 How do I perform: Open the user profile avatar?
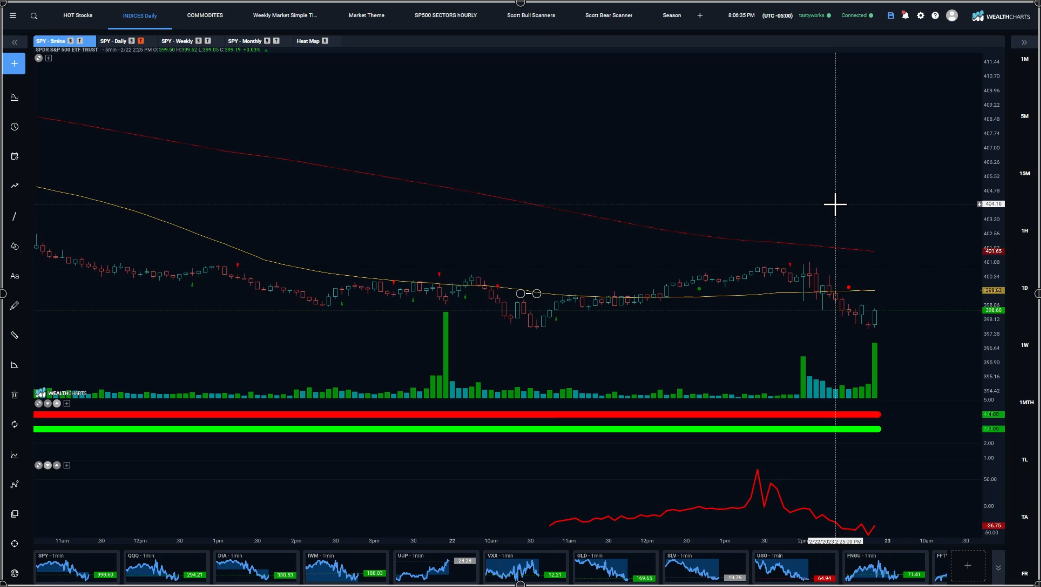coord(951,15)
